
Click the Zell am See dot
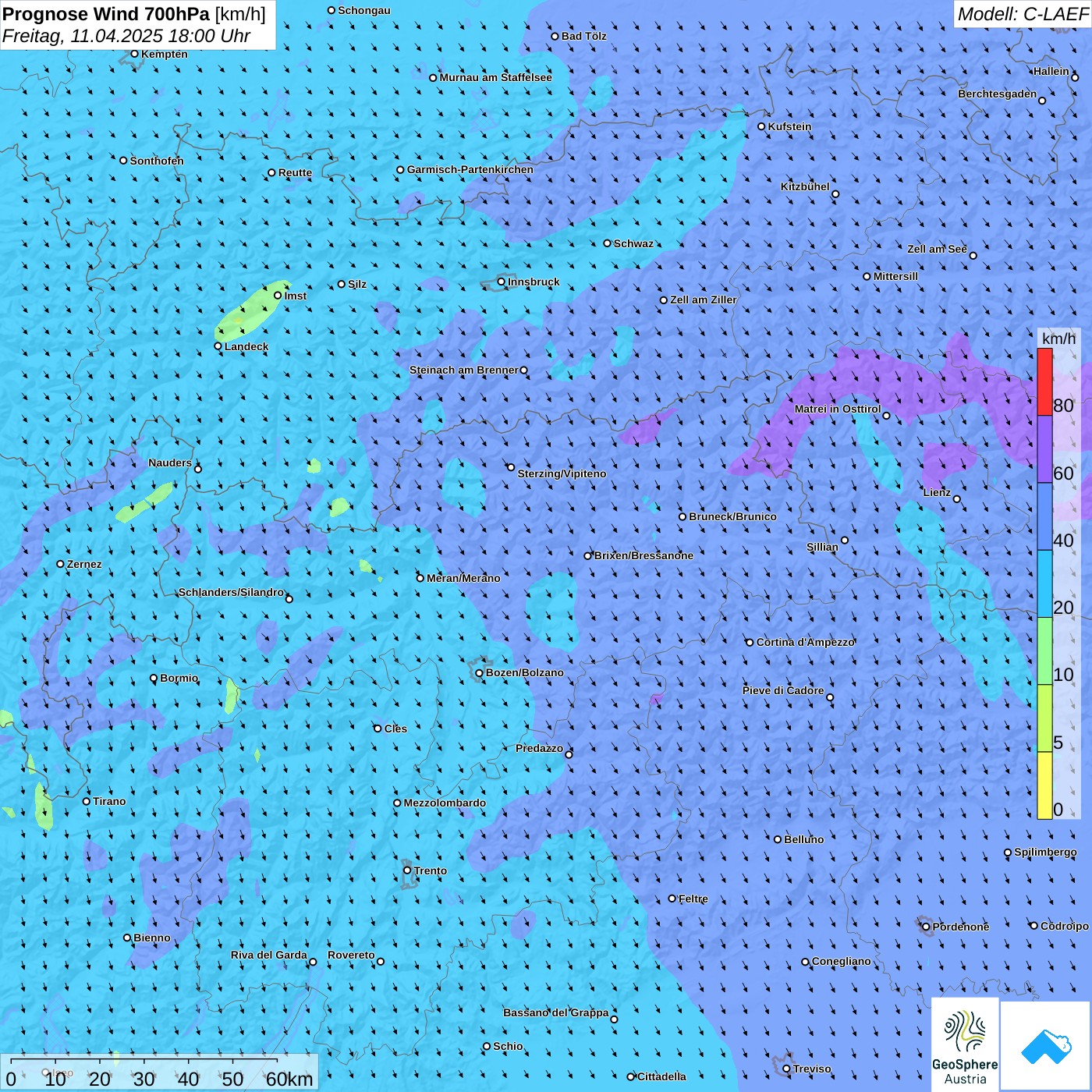973,255
